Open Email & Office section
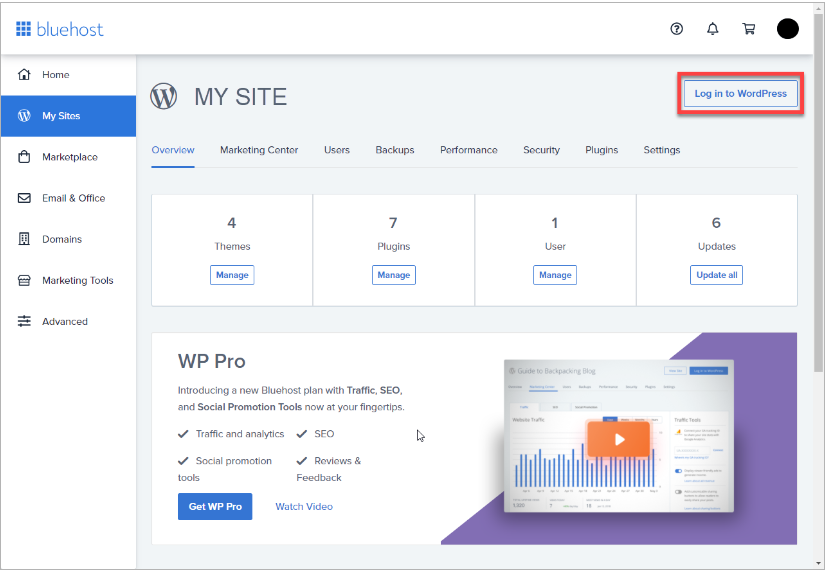The image size is (829, 575). [68, 198]
